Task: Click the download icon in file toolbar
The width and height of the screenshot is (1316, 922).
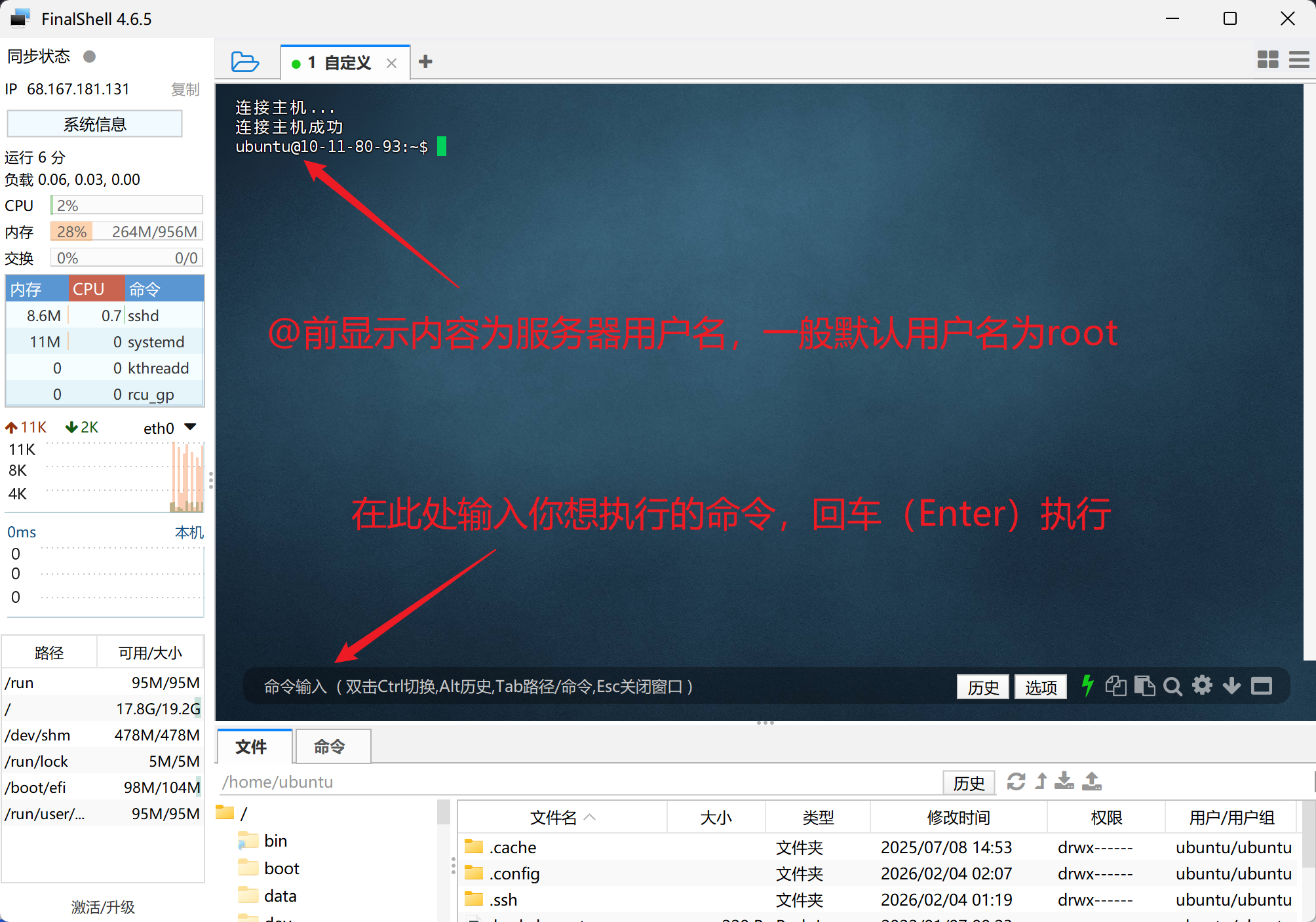Action: 1064,782
